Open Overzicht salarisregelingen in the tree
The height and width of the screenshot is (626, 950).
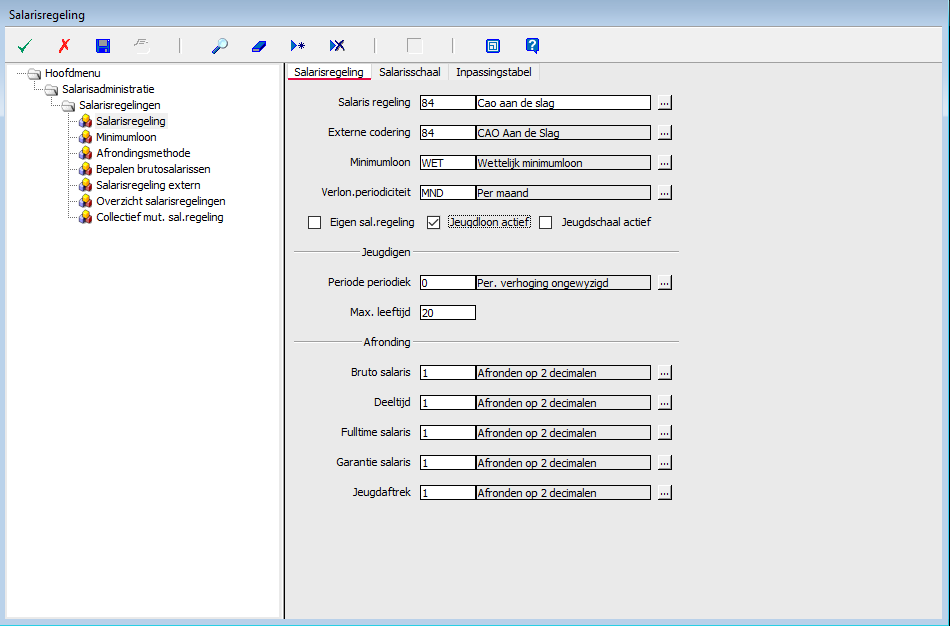(x=161, y=201)
